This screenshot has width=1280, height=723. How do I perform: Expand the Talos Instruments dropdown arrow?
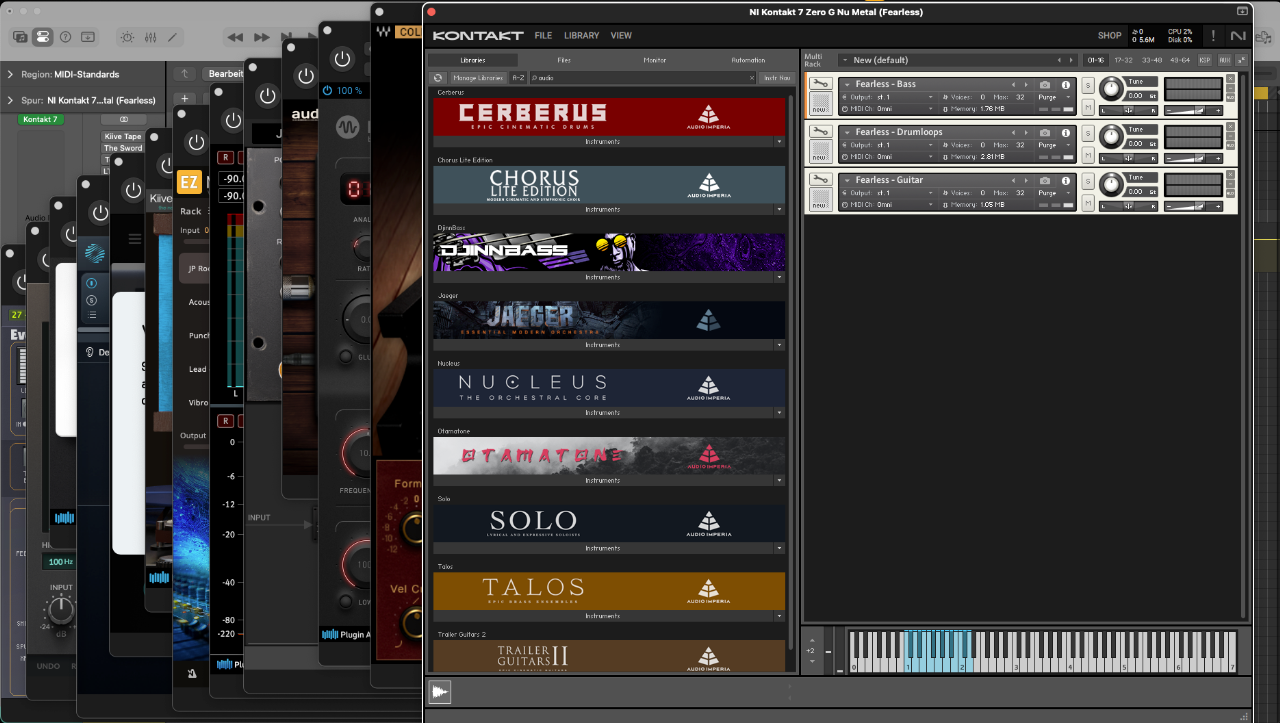(x=779, y=616)
